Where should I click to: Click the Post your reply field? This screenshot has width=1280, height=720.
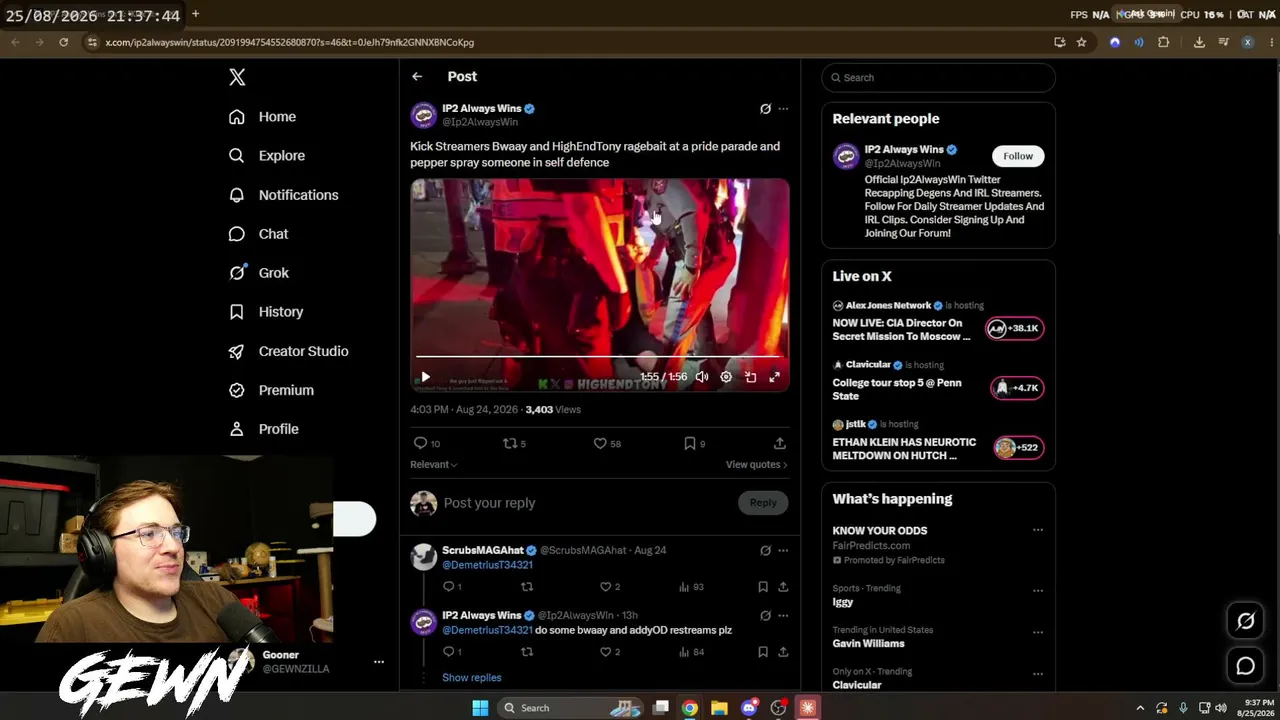pos(587,503)
